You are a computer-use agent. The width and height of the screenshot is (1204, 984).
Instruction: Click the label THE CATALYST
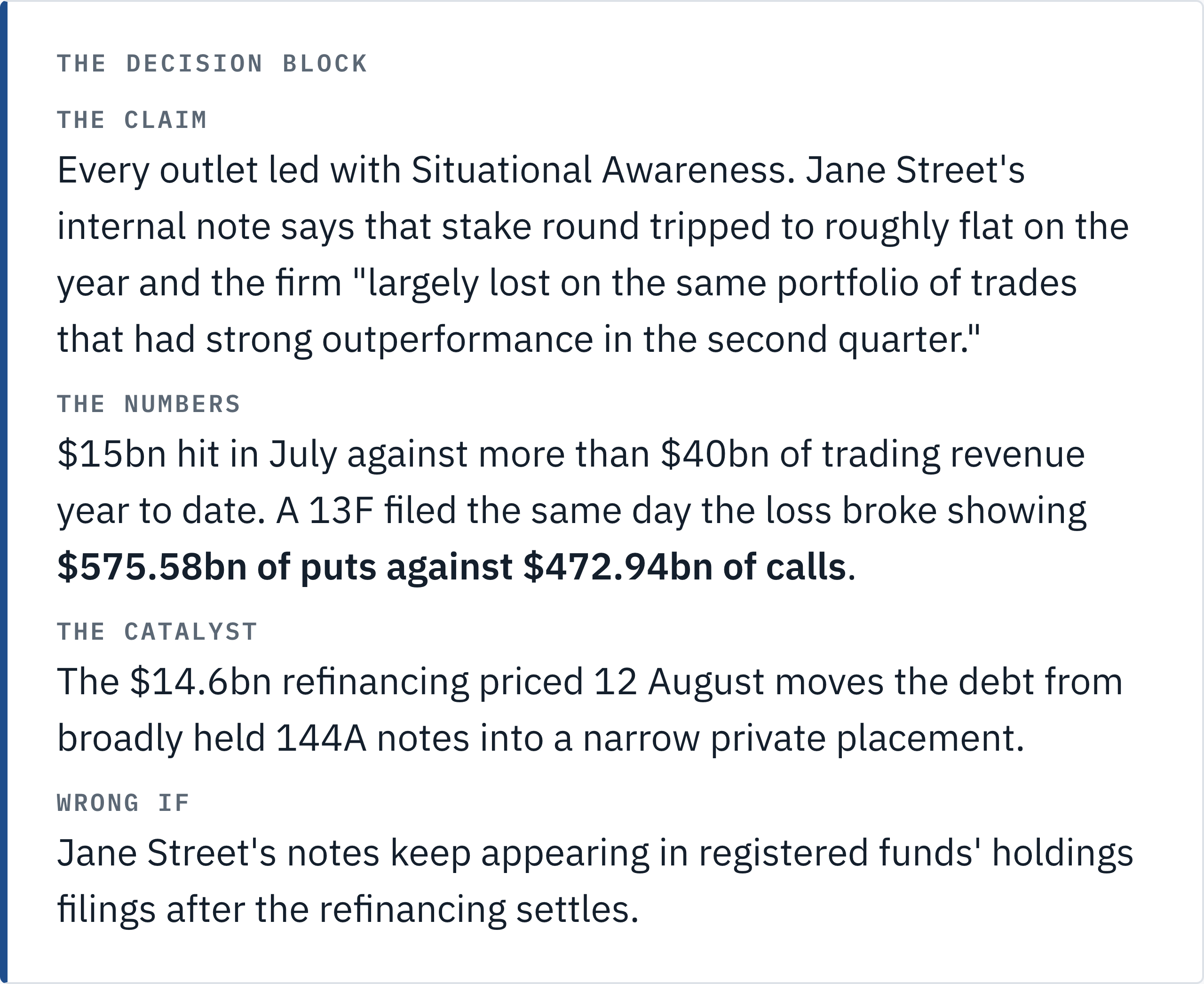coord(157,632)
